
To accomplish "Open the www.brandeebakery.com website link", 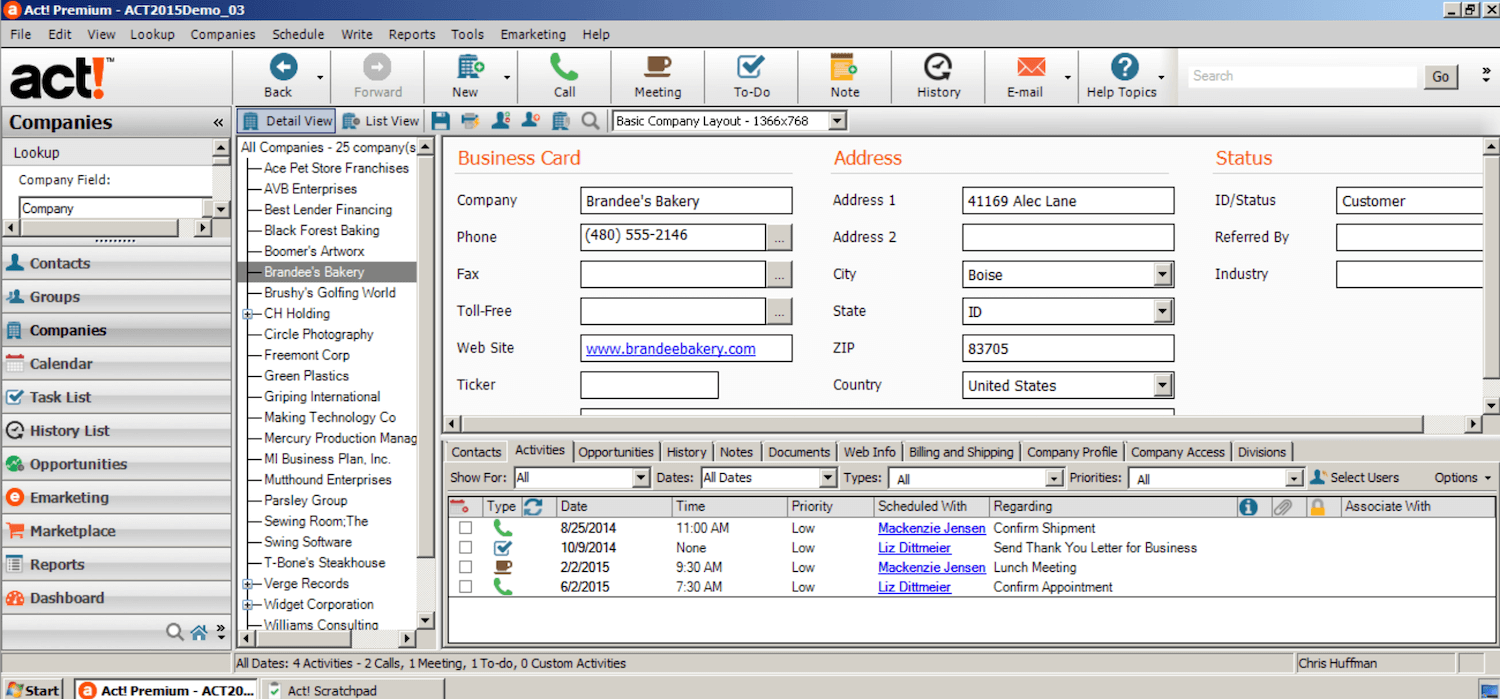I will click(x=671, y=349).
